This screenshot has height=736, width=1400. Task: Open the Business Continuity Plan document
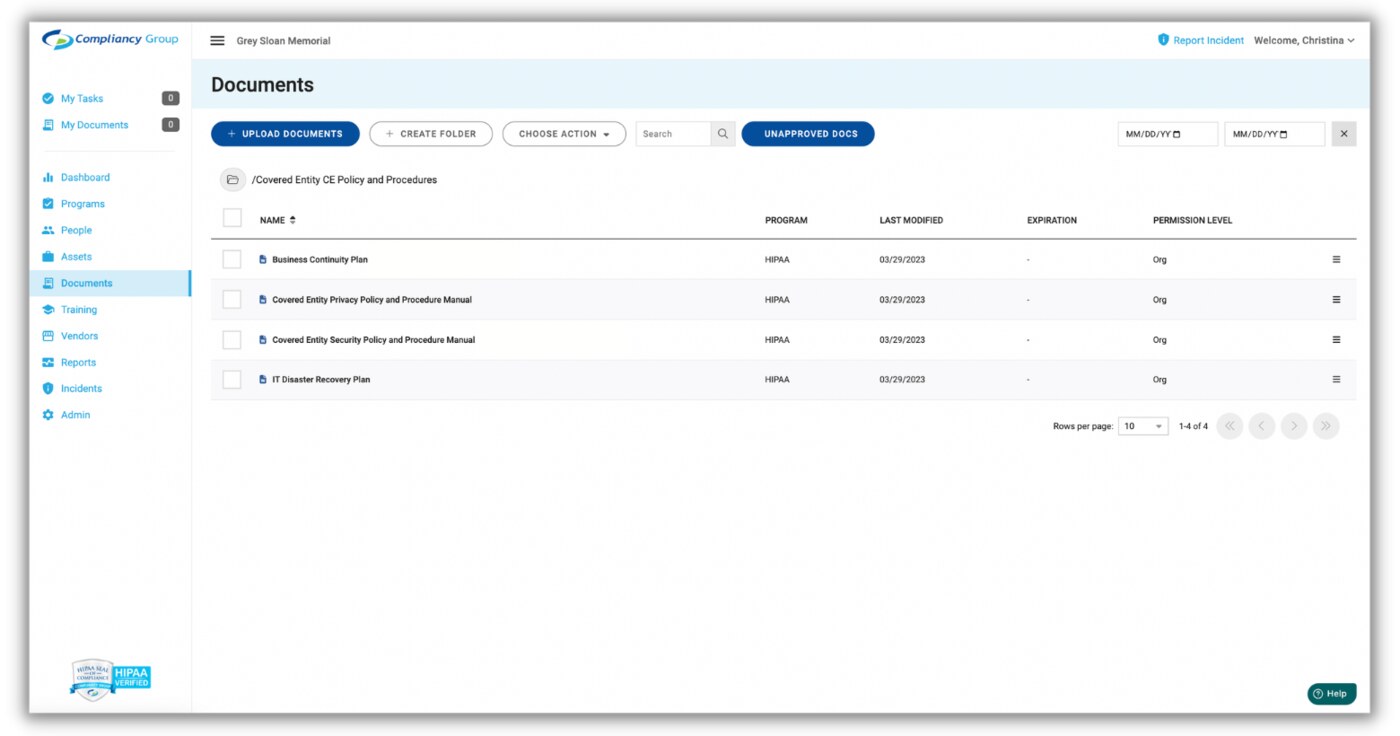tap(320, 260)
